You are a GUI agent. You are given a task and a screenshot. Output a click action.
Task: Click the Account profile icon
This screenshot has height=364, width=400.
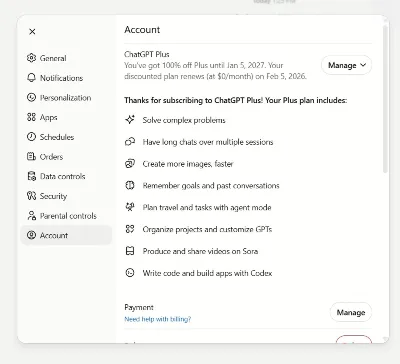click(x=31, y=235)
